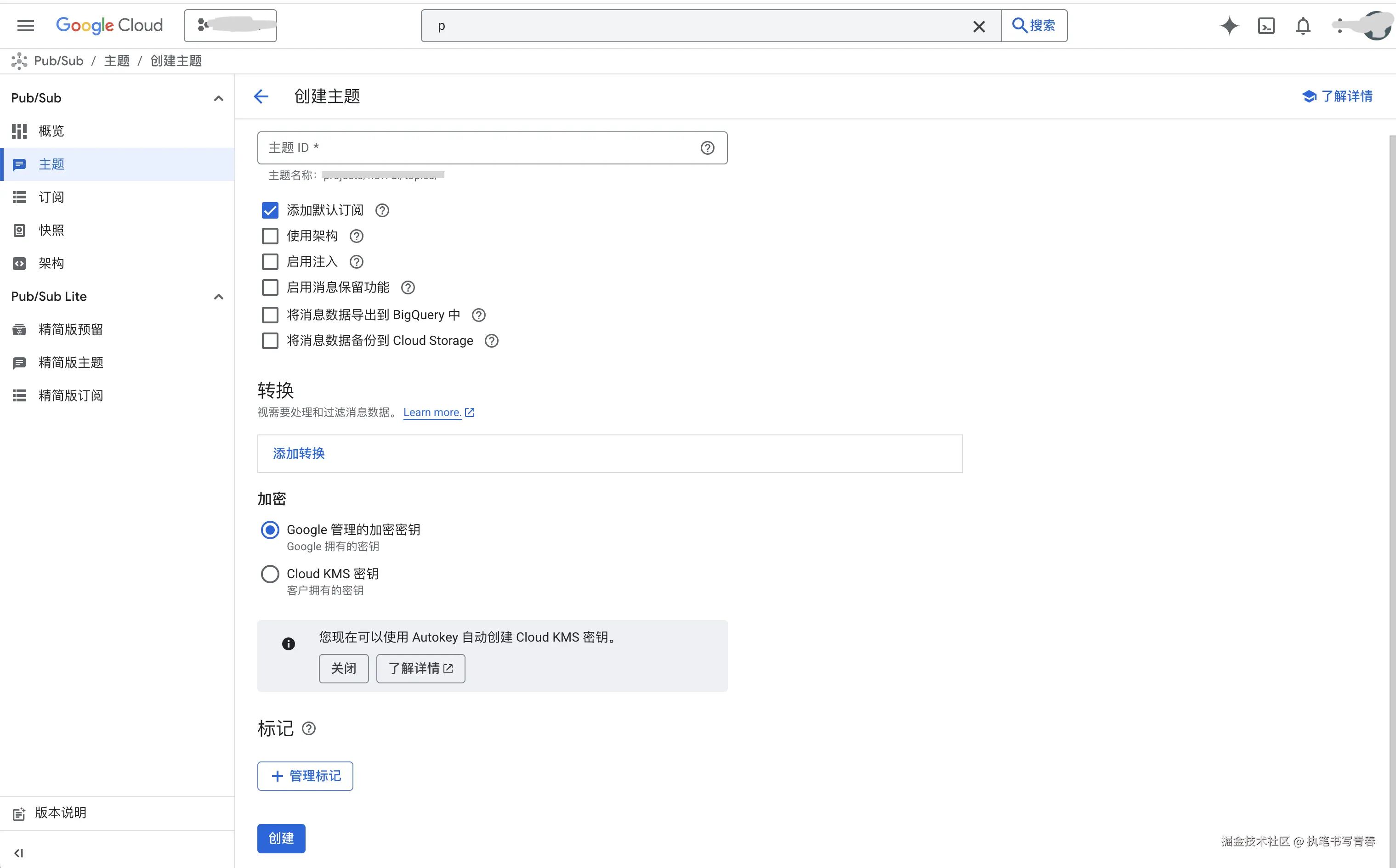This screenshot has width=1396, height=868.
Task: Open Gemini assistant
Action: (1229, 26)
